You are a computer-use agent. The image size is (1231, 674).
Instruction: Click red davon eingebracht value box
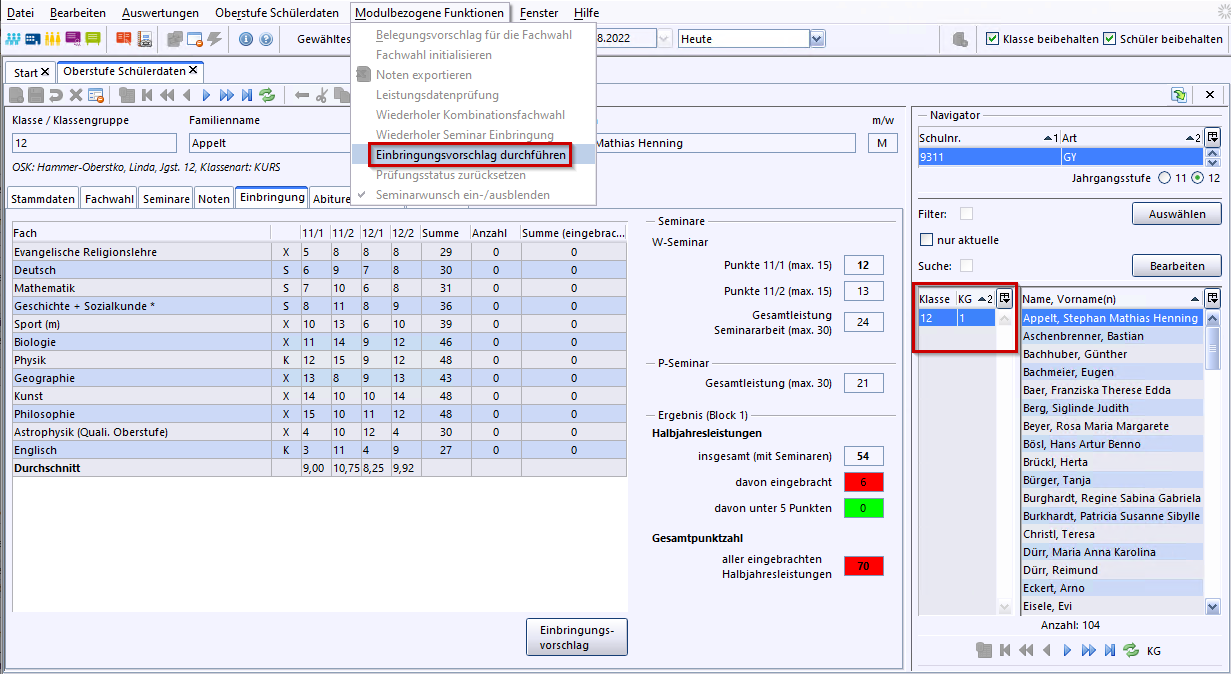(863, 482)
